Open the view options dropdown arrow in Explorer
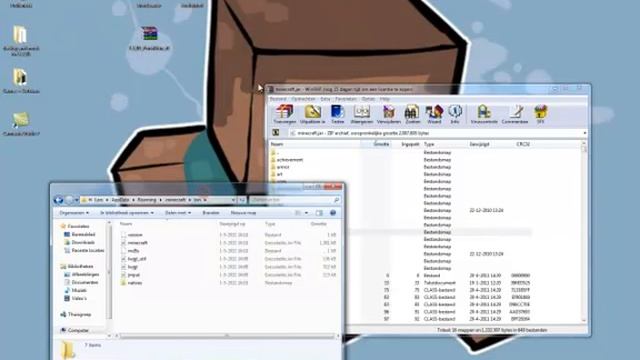The image size is (640, 360). [307, 213]
